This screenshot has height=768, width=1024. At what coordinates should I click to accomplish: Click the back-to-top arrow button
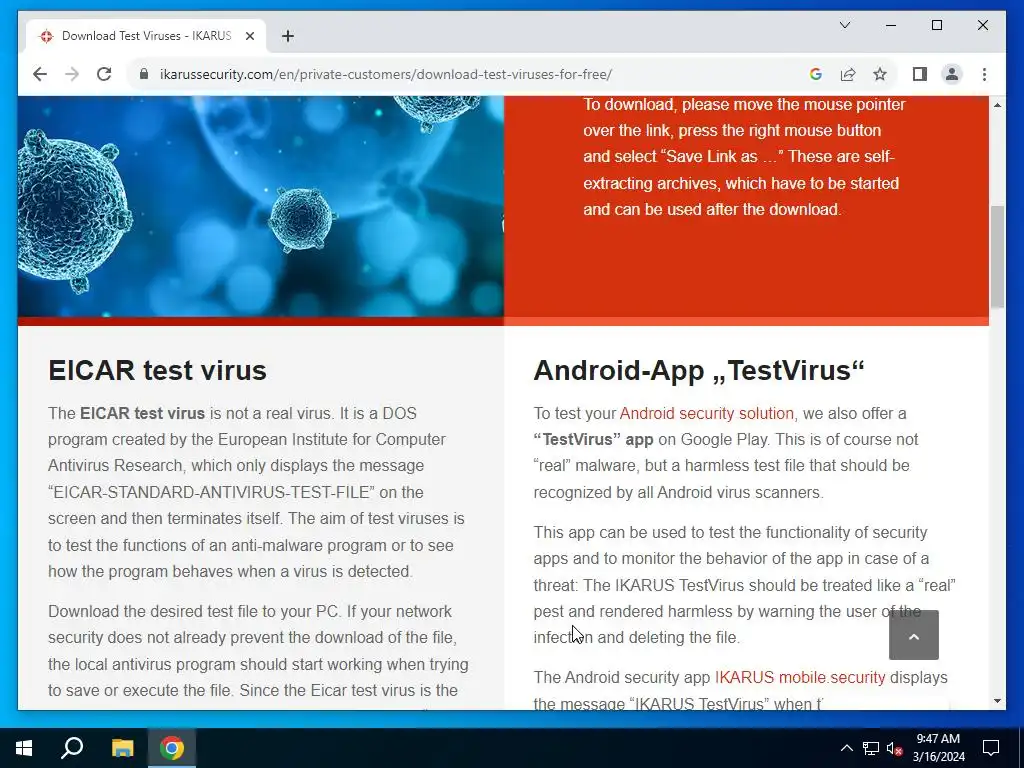(914, 635)
